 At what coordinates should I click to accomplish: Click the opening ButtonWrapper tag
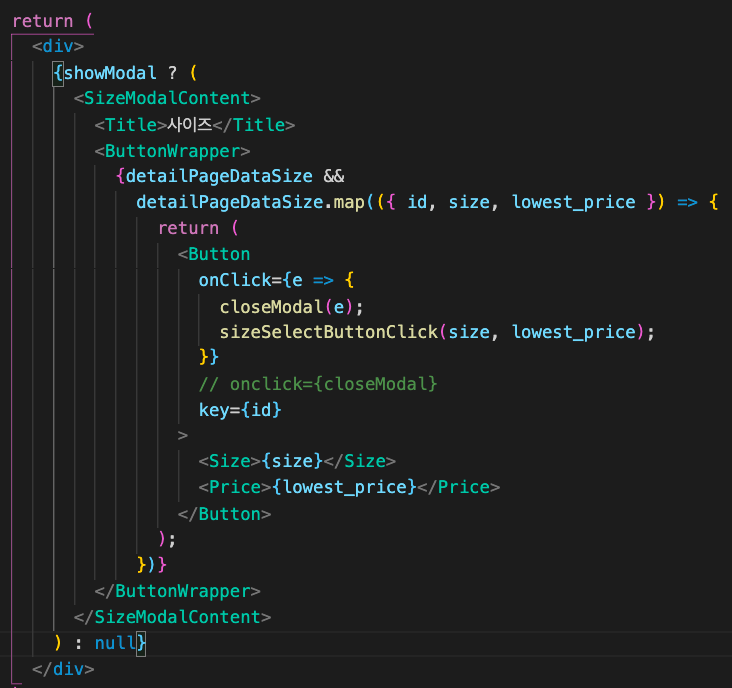pos(172,151)
